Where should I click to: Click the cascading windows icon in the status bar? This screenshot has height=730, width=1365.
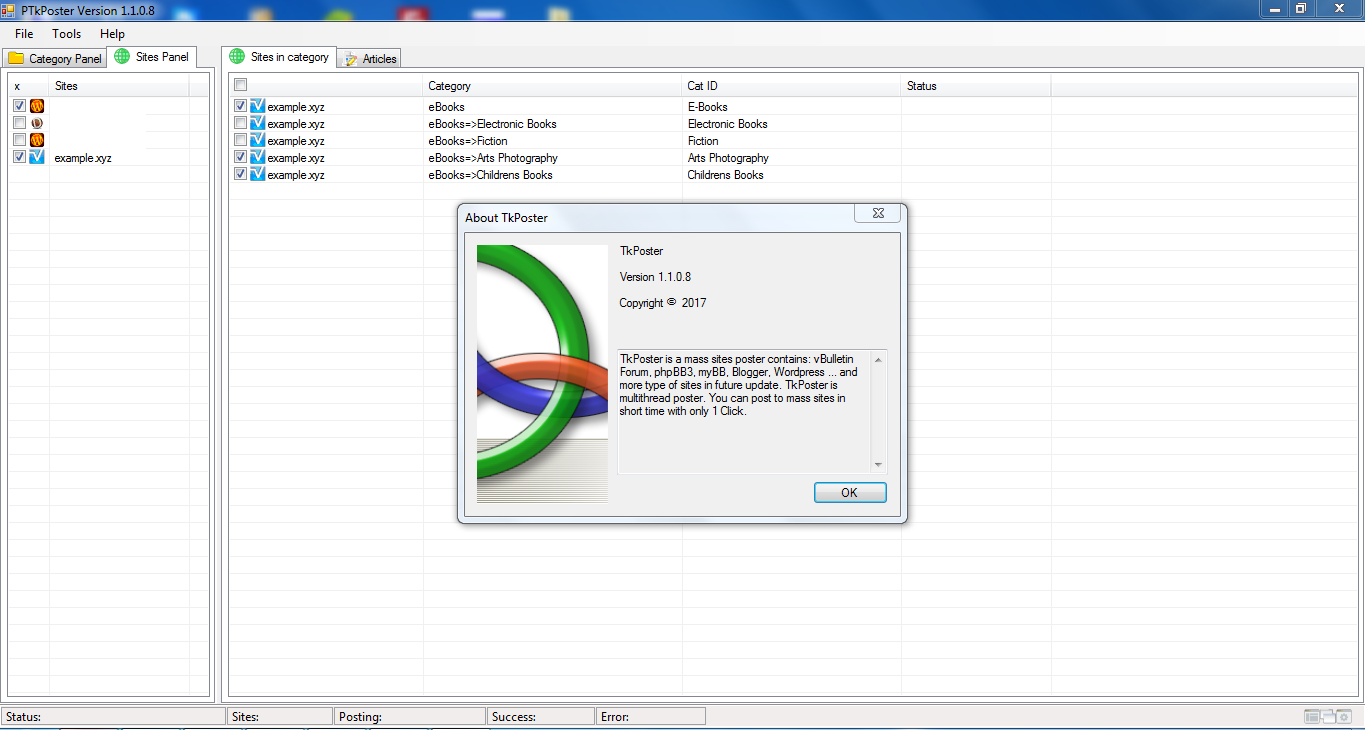pyautogui.click(x=1329, y=716)
